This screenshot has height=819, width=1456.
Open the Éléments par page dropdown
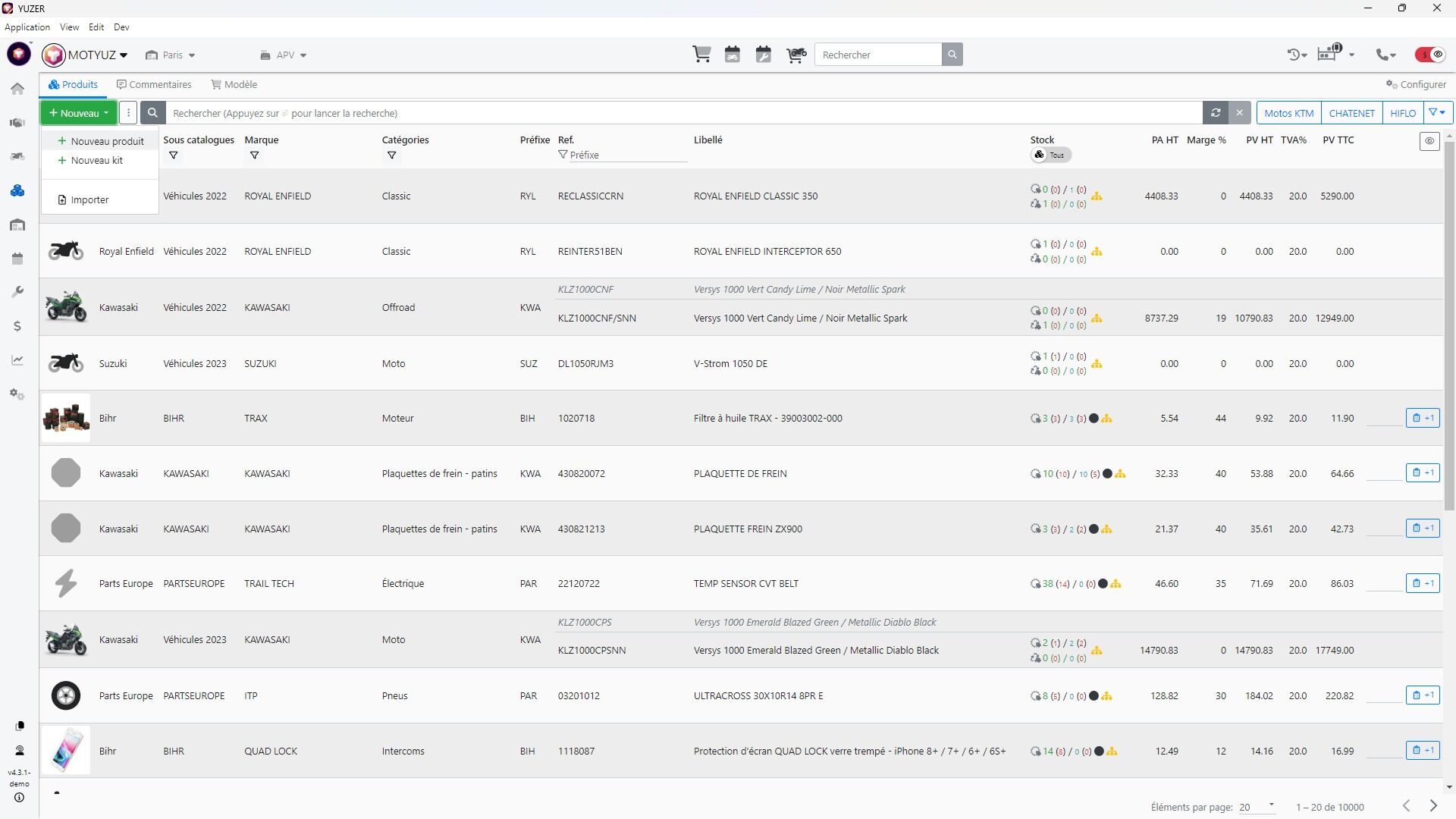tap(1257, 806)
